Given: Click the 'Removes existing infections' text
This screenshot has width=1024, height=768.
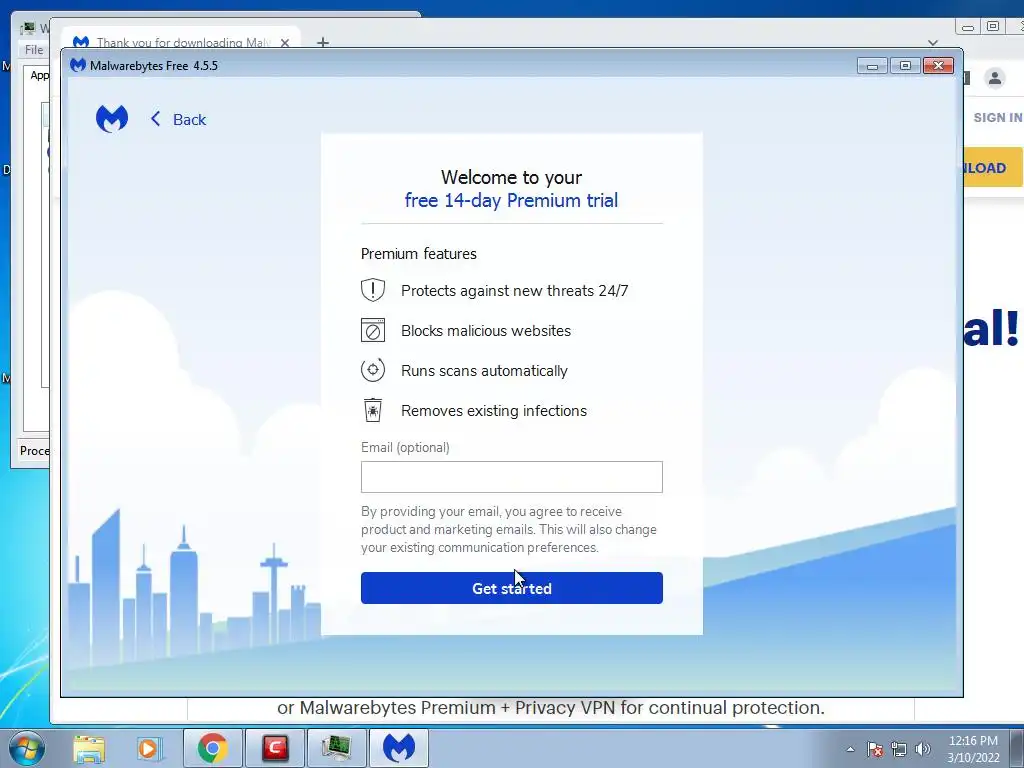Looking at the screenshot, I should coord(494,410).
